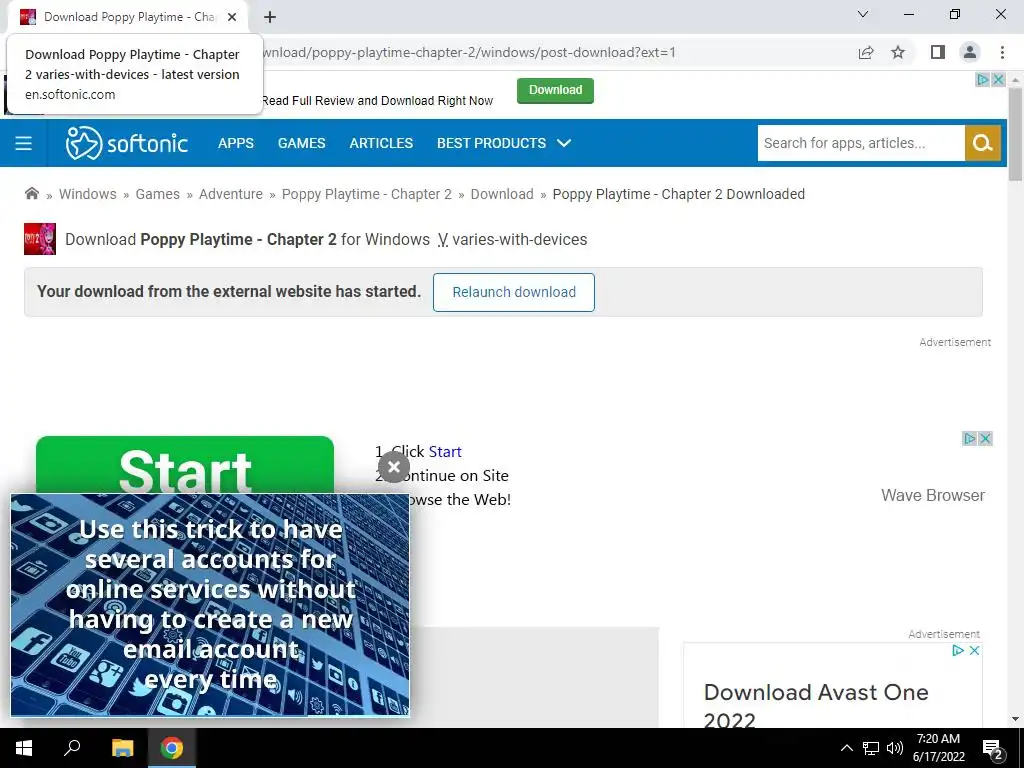Click the Chrome taskbar icon

(x=172, y=748)
